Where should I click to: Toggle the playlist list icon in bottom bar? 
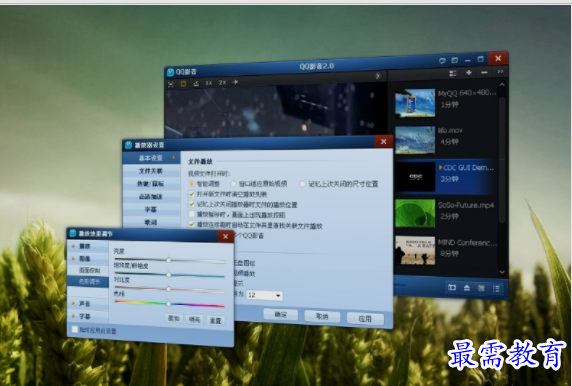pos(496,289)
